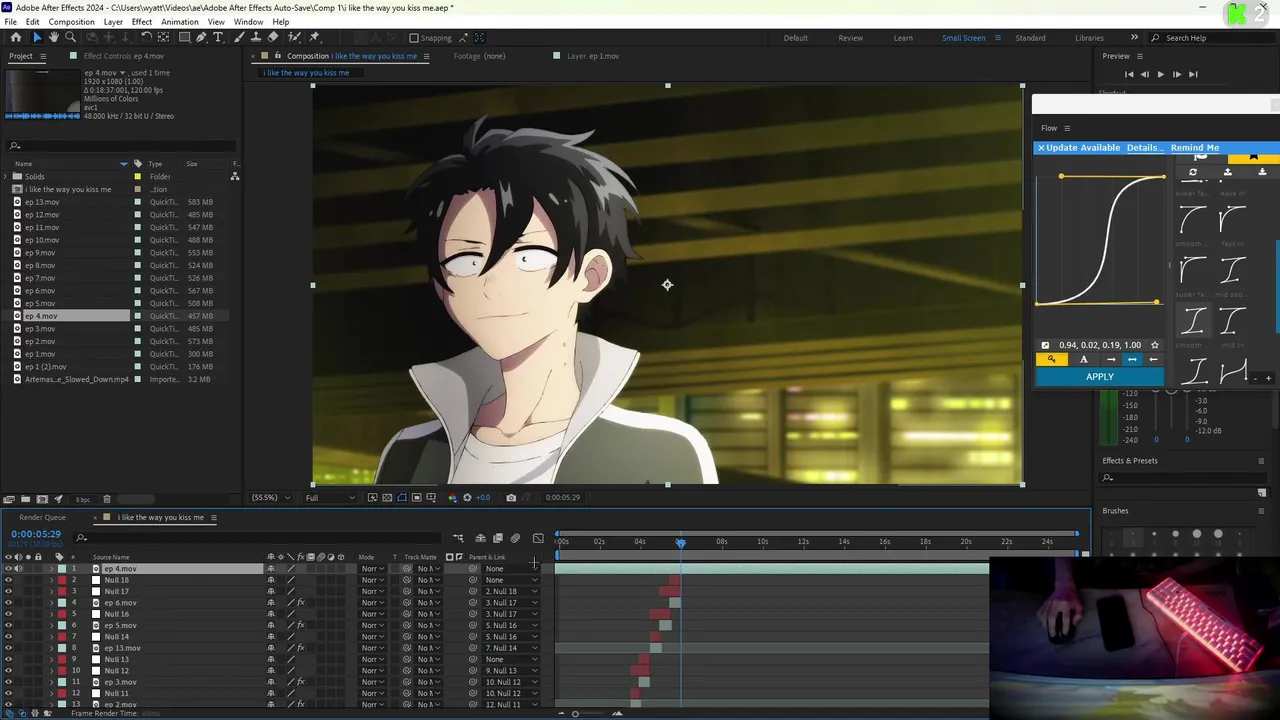Viewport: 1280px width, 720px height.
Task: Expand ep 4.mov layer properties
Action: (x=51, y=569)
